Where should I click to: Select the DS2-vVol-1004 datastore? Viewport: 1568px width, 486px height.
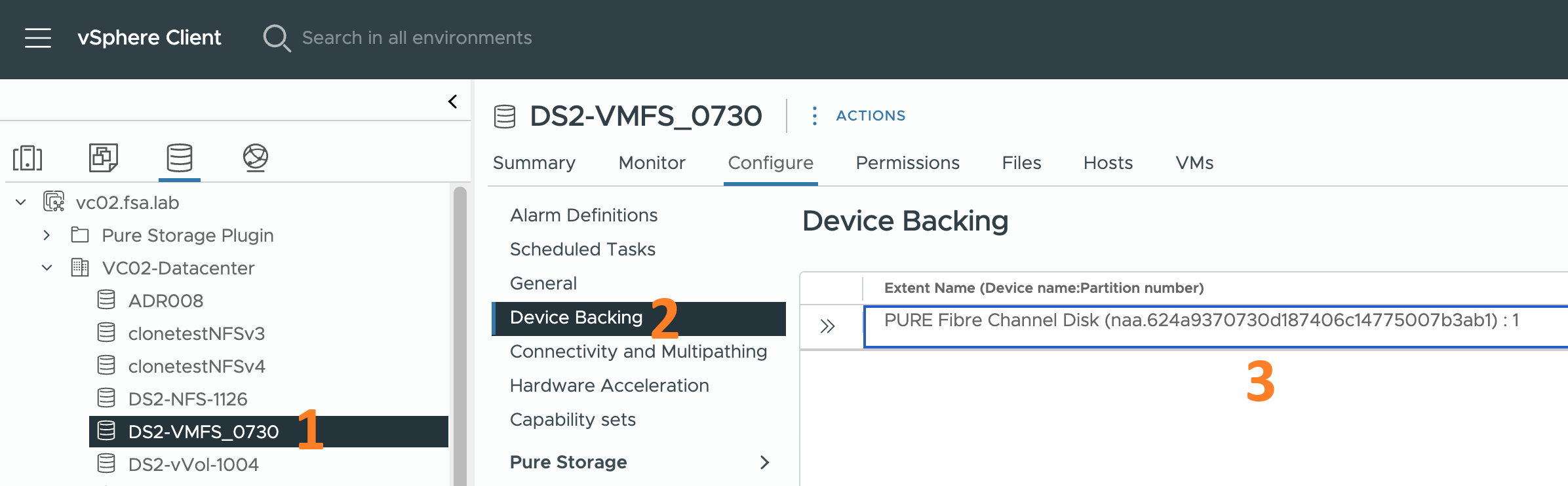(193, 464)
